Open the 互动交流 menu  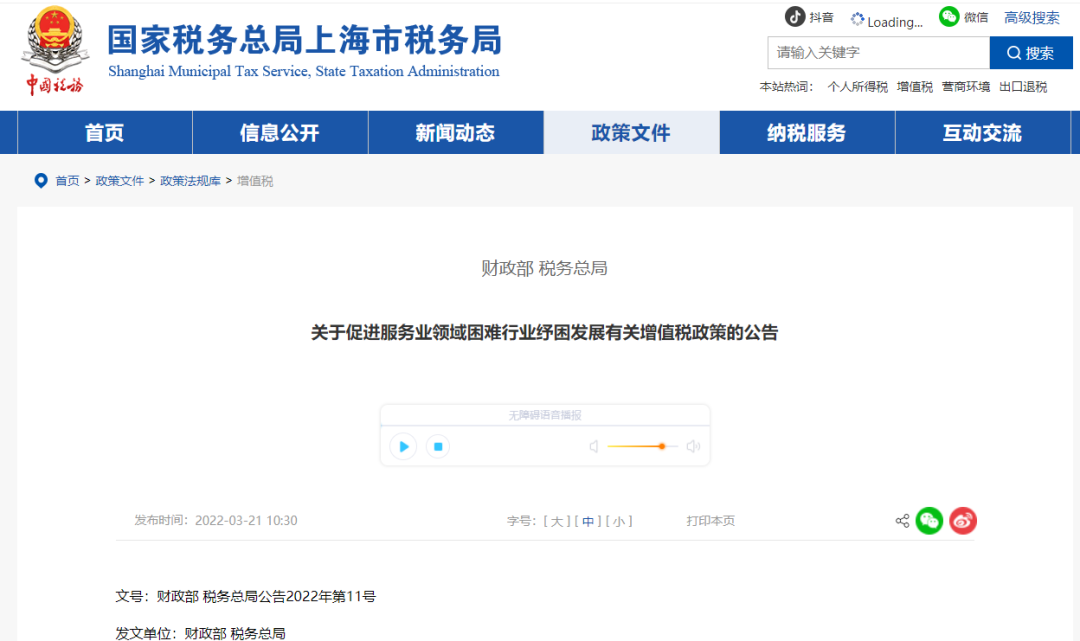pos(983,132)
